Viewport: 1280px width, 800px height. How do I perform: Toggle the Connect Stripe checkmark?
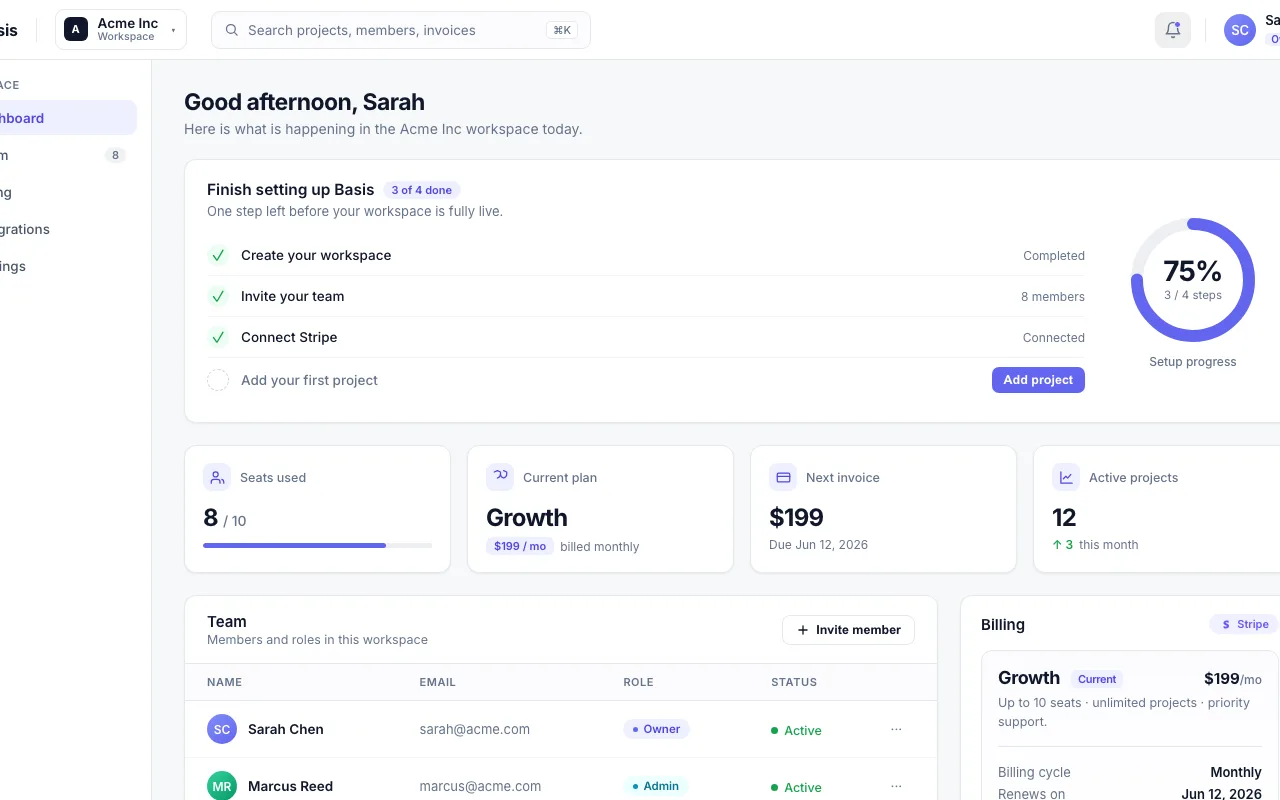pos(218,337)
